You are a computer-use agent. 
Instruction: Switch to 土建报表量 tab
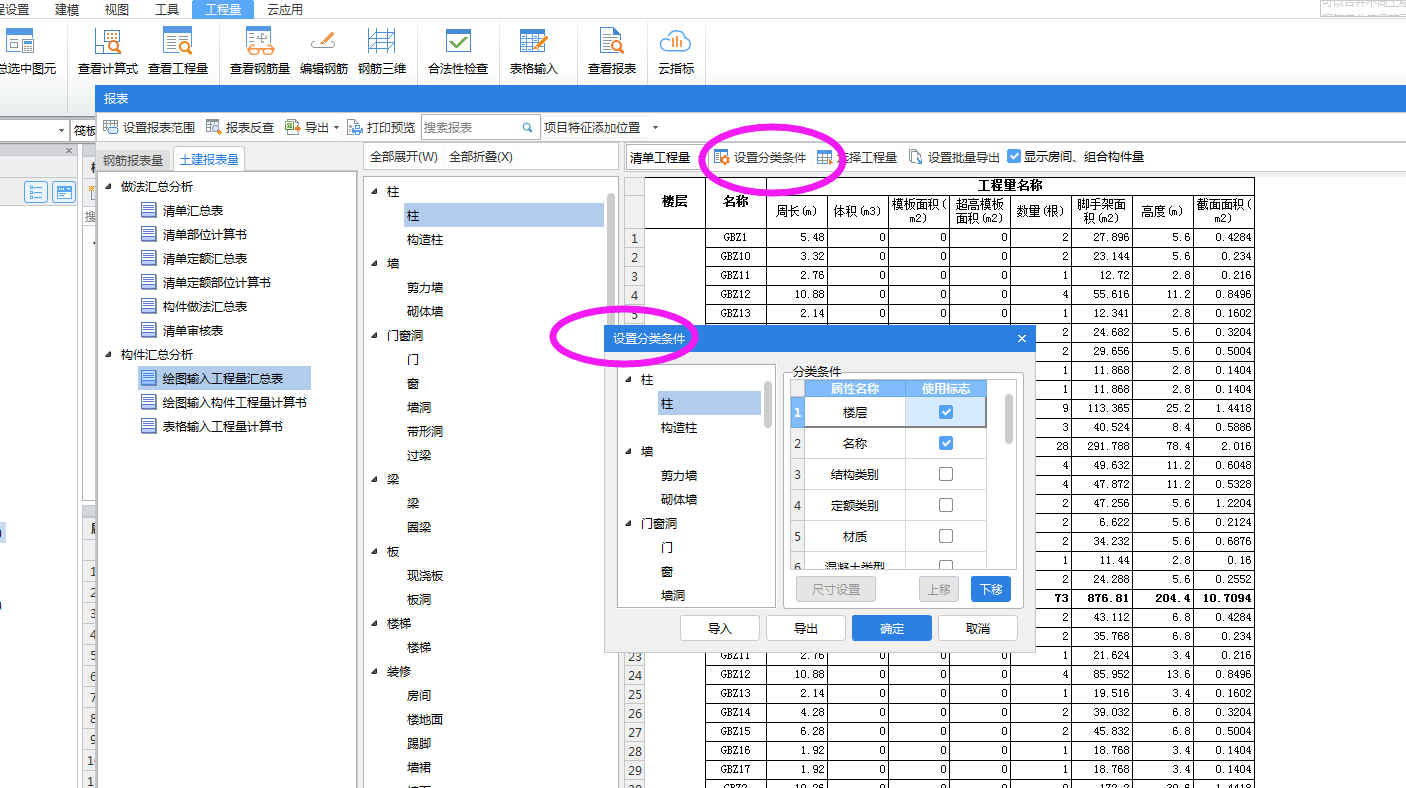click(x=209, y=160)
